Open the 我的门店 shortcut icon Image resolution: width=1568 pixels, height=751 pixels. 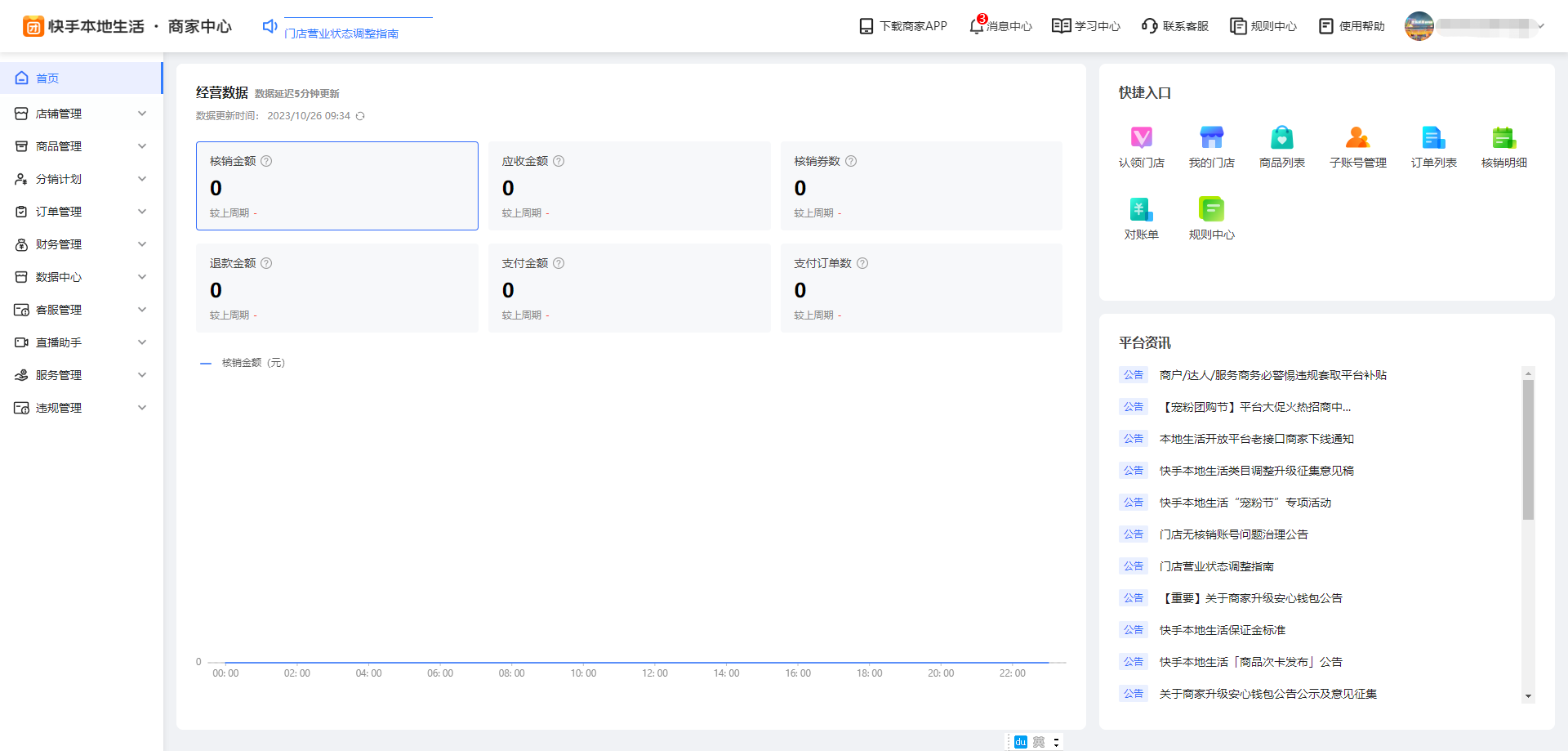pyautogui.click(x=1211, y=138)
